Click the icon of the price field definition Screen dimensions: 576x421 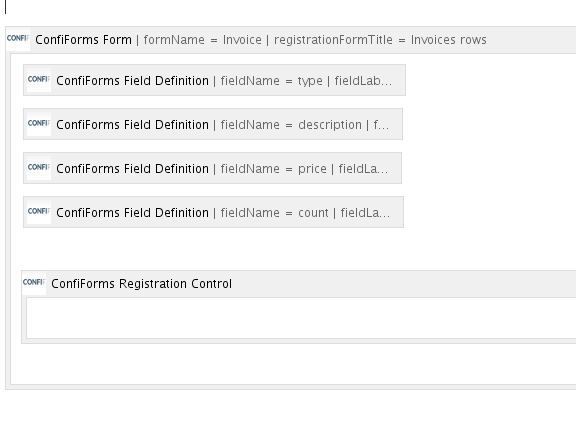click(x=39, y=168)
